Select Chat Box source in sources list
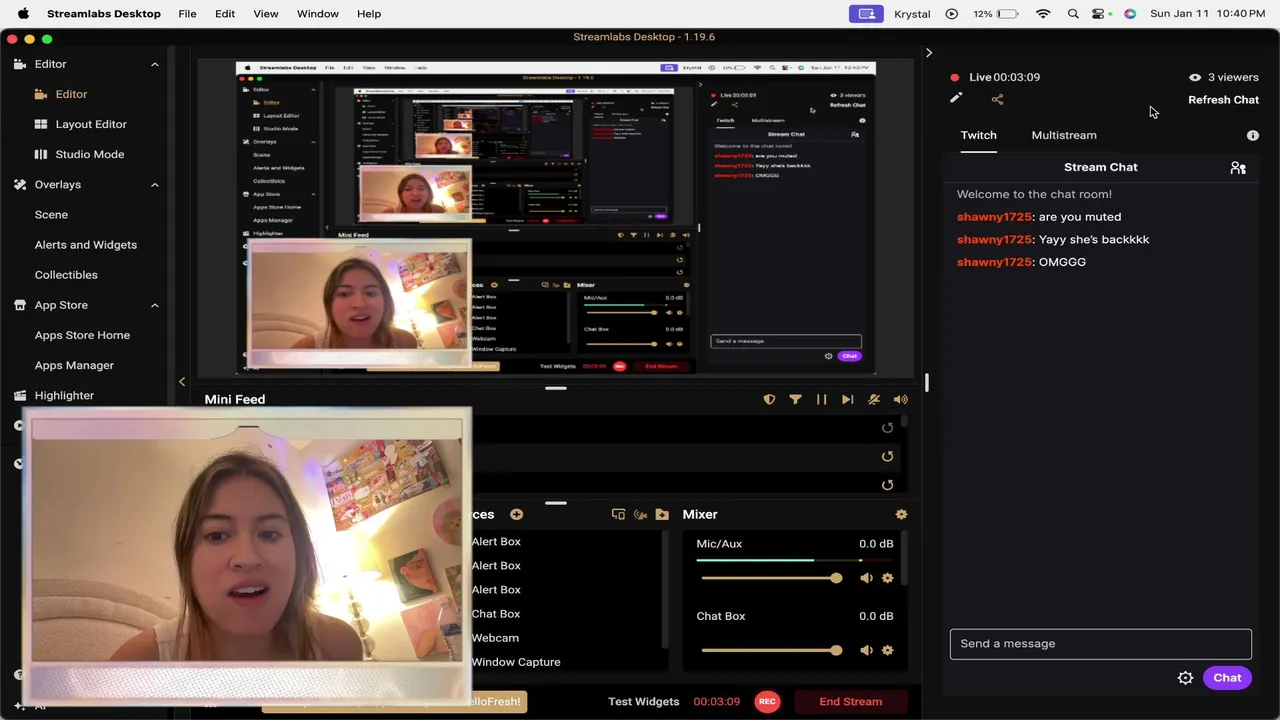1280x720 pixels. pos(496,614)
